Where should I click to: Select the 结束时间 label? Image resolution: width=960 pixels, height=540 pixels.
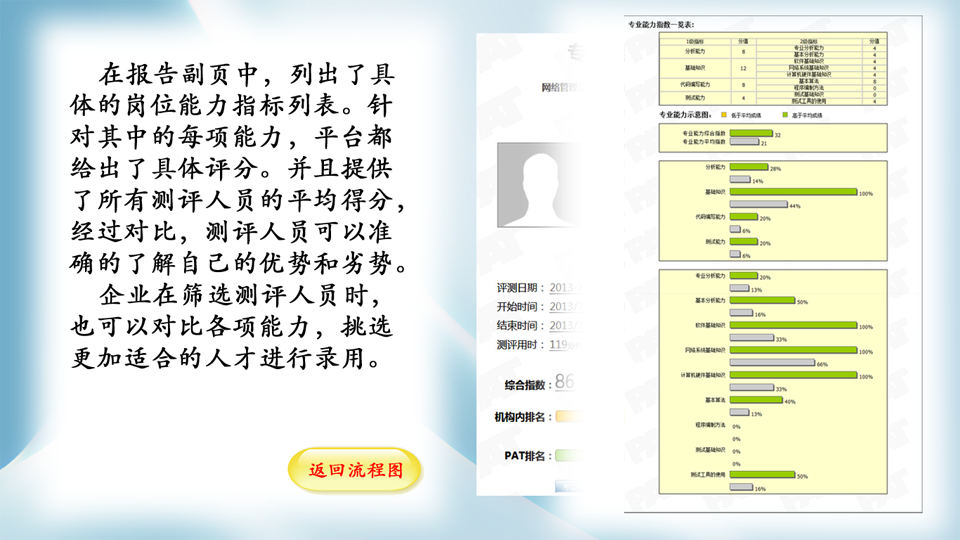click(520, 325)
